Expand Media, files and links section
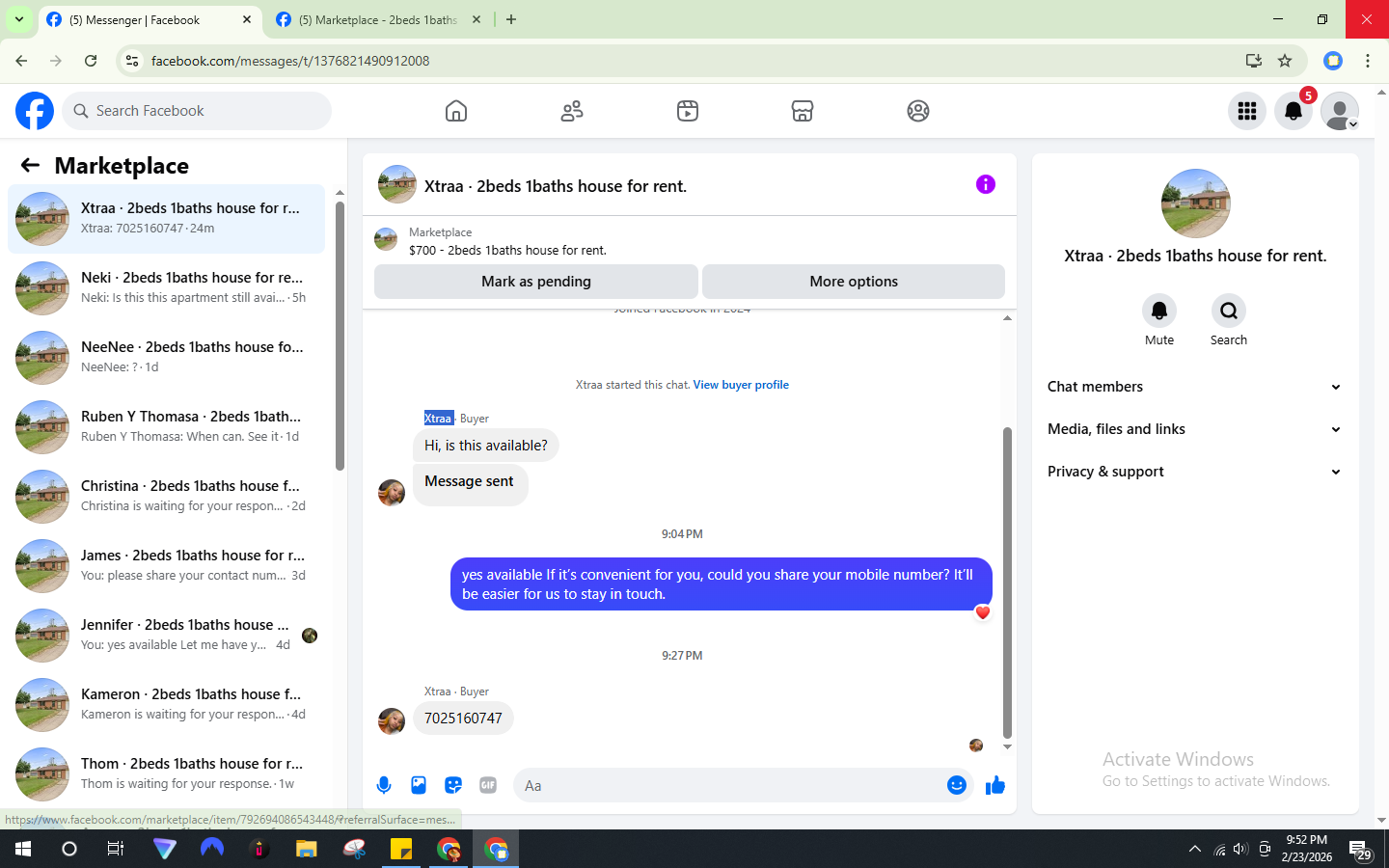Viewport: 1389px width, 868px height. pos(1194,429)
